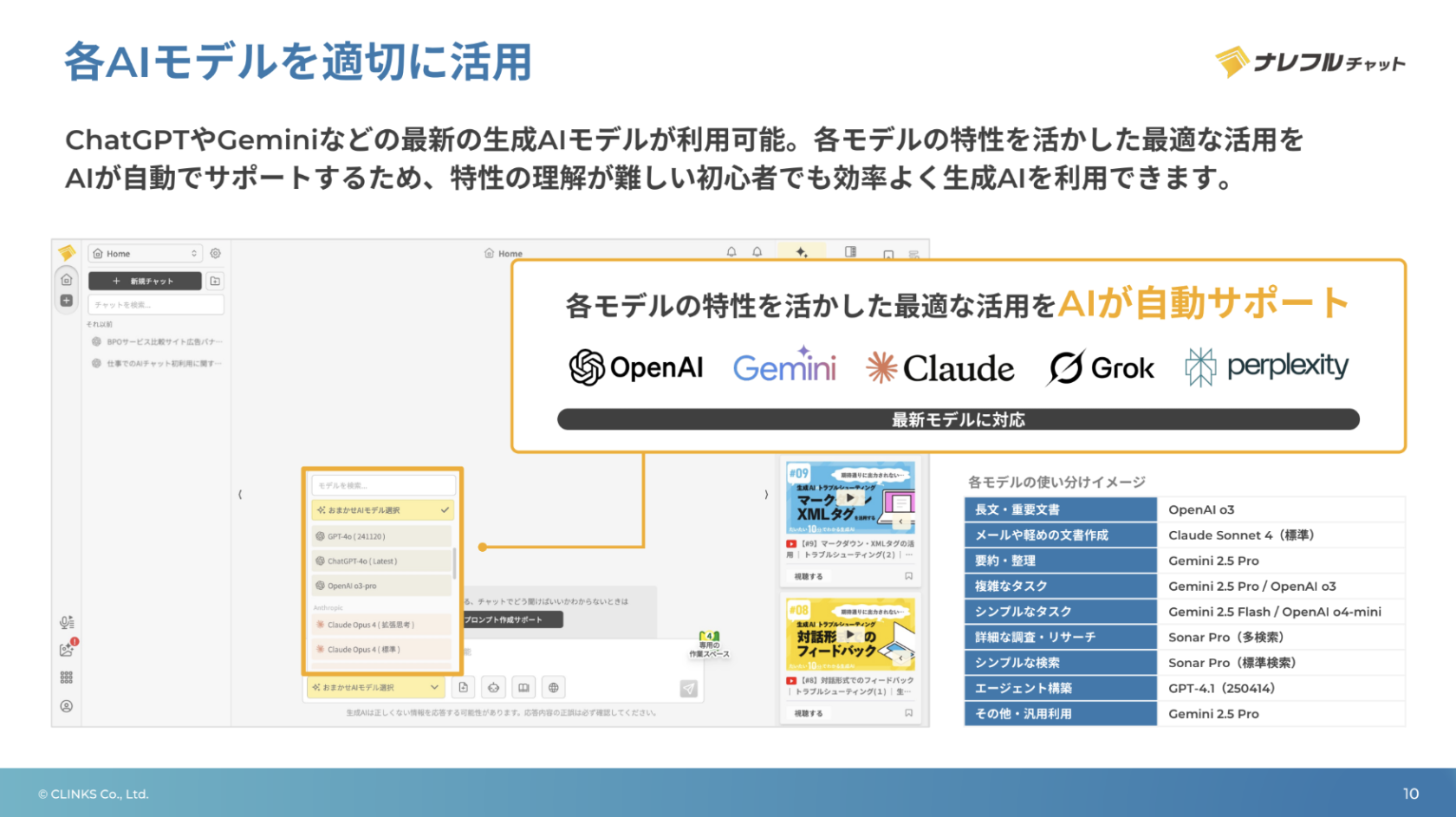Click the プロンプト作成サポート button
The height and width of the screenshot is (817, 1456).
pos(511,619)
